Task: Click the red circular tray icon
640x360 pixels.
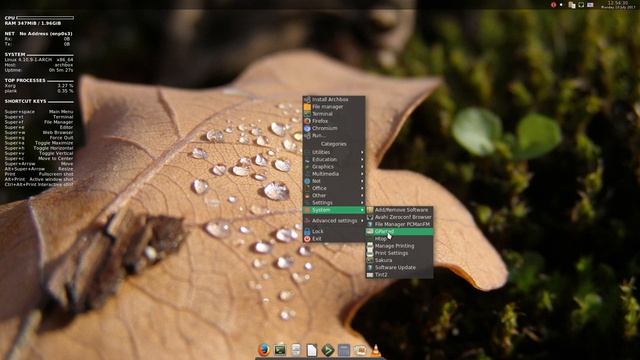Action: click(553, 5)
